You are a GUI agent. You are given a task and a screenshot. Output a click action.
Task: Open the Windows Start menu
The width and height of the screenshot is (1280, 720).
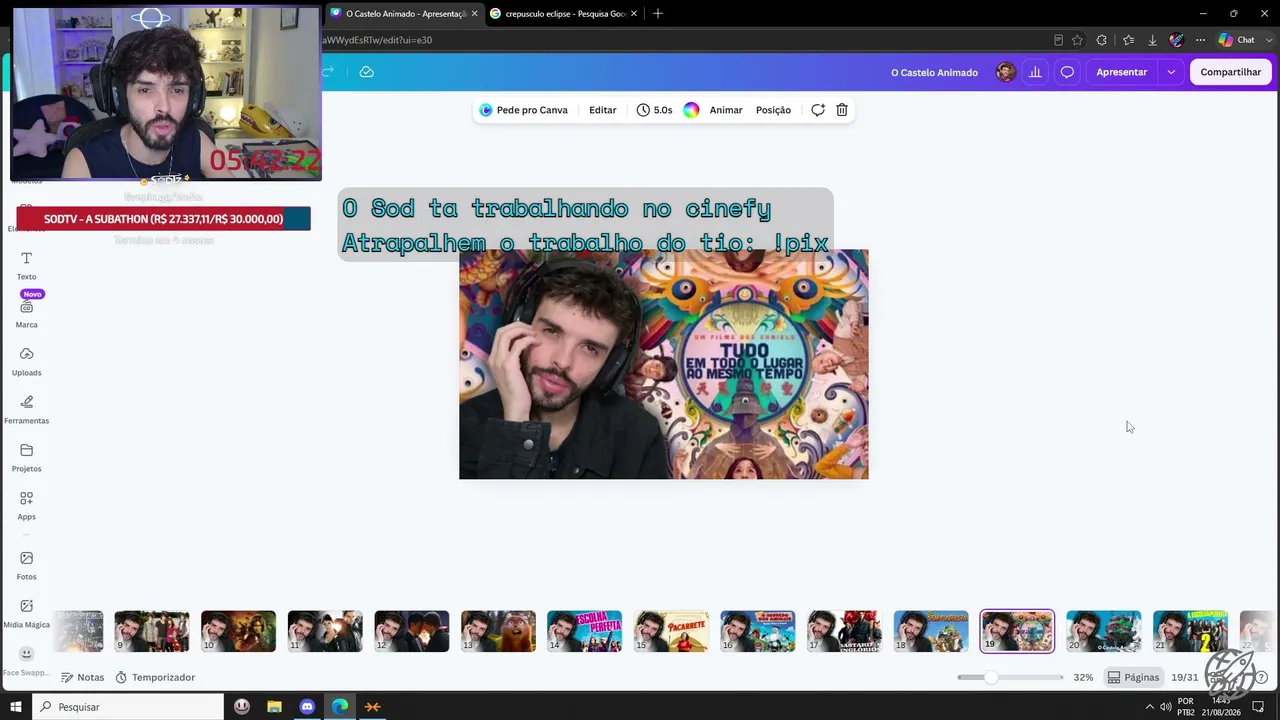pos(16,707)
